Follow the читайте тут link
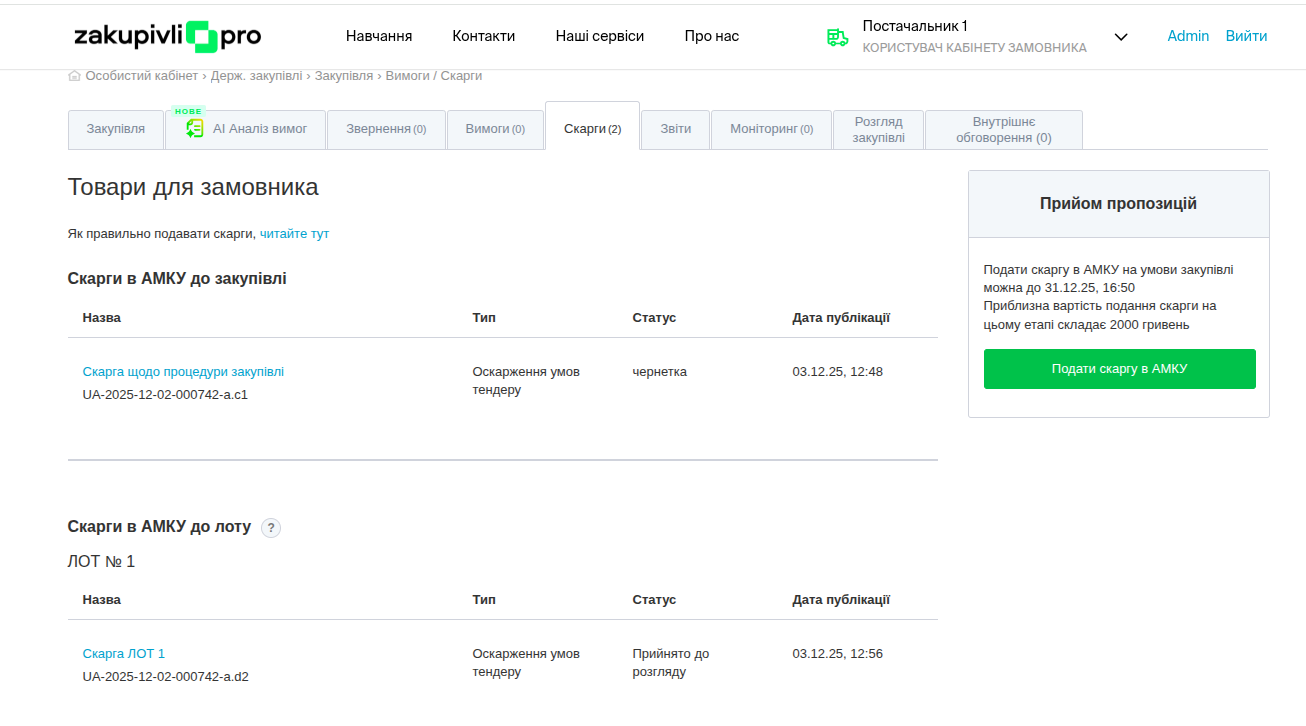Image resolution: width=1306 pixels, height=726 pixels. click(294, 234)
